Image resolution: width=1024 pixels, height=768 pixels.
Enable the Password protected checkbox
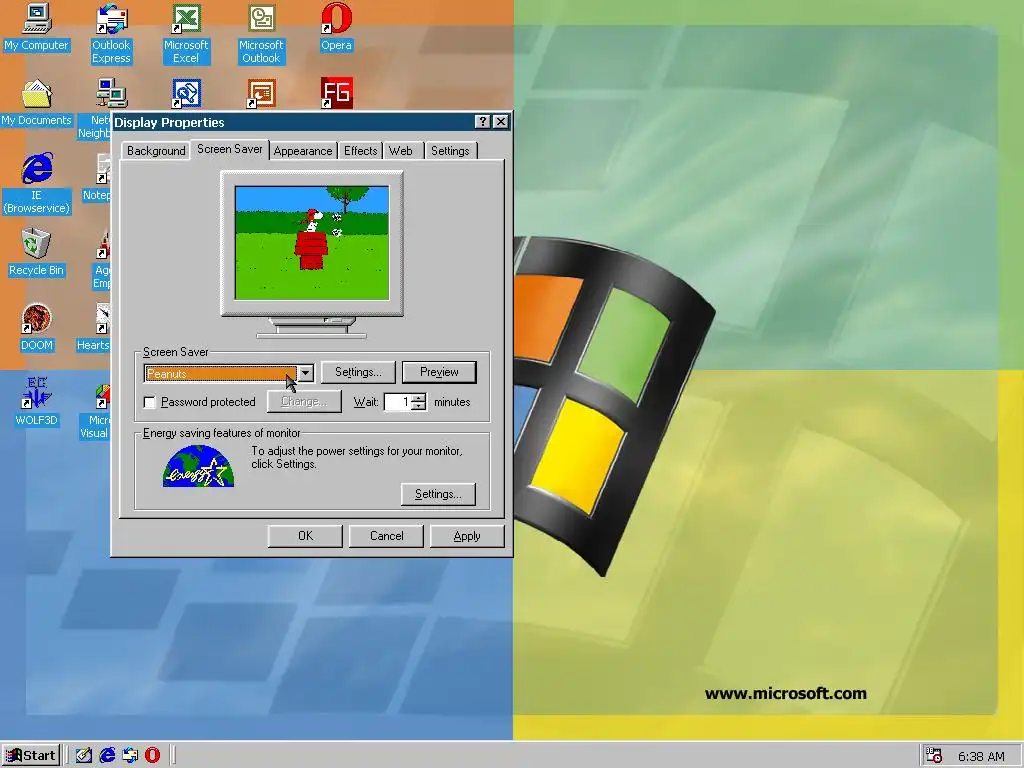[x=150, y=402]
